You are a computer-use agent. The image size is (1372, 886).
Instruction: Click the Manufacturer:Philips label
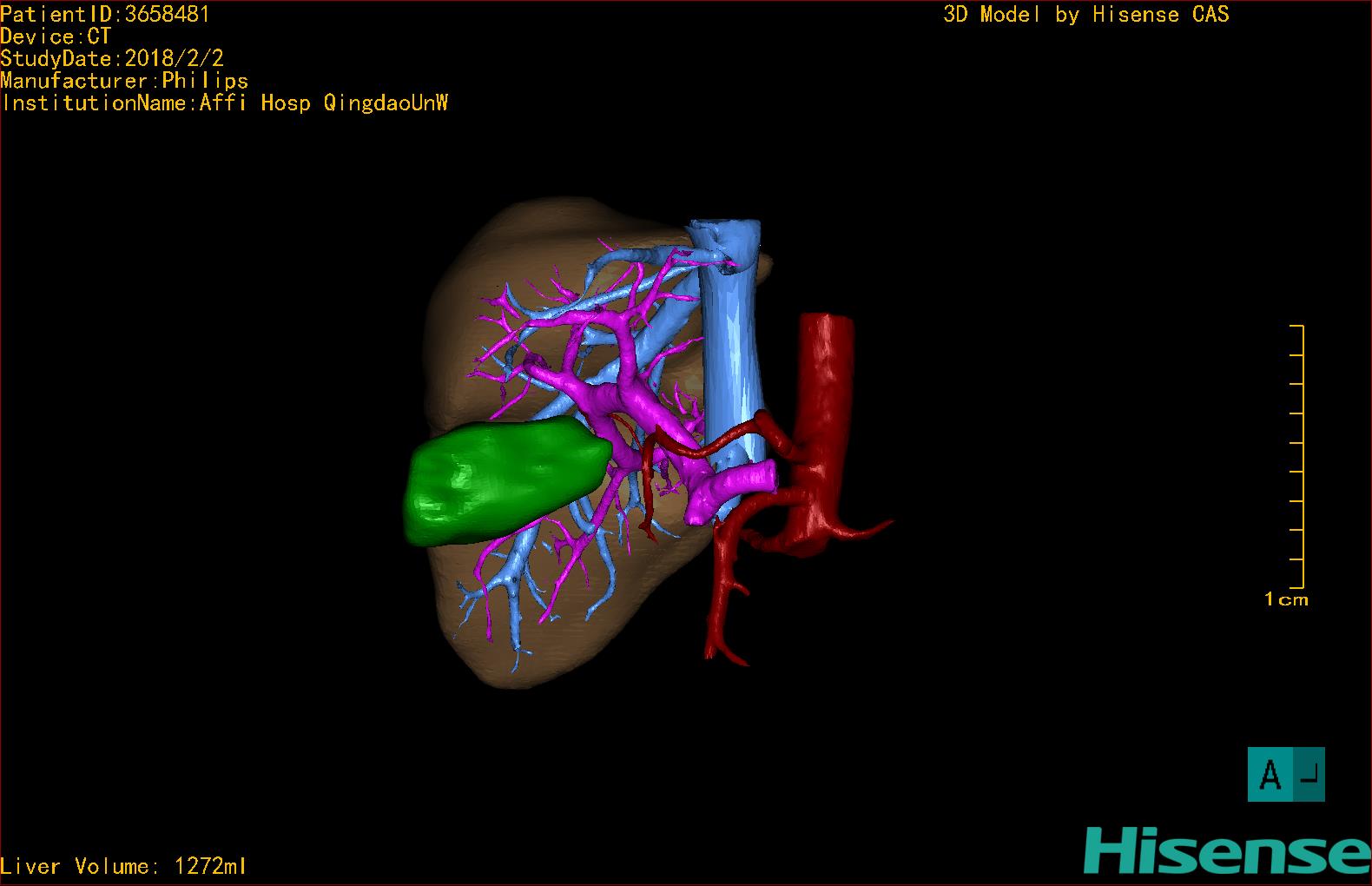pos(124,81)
